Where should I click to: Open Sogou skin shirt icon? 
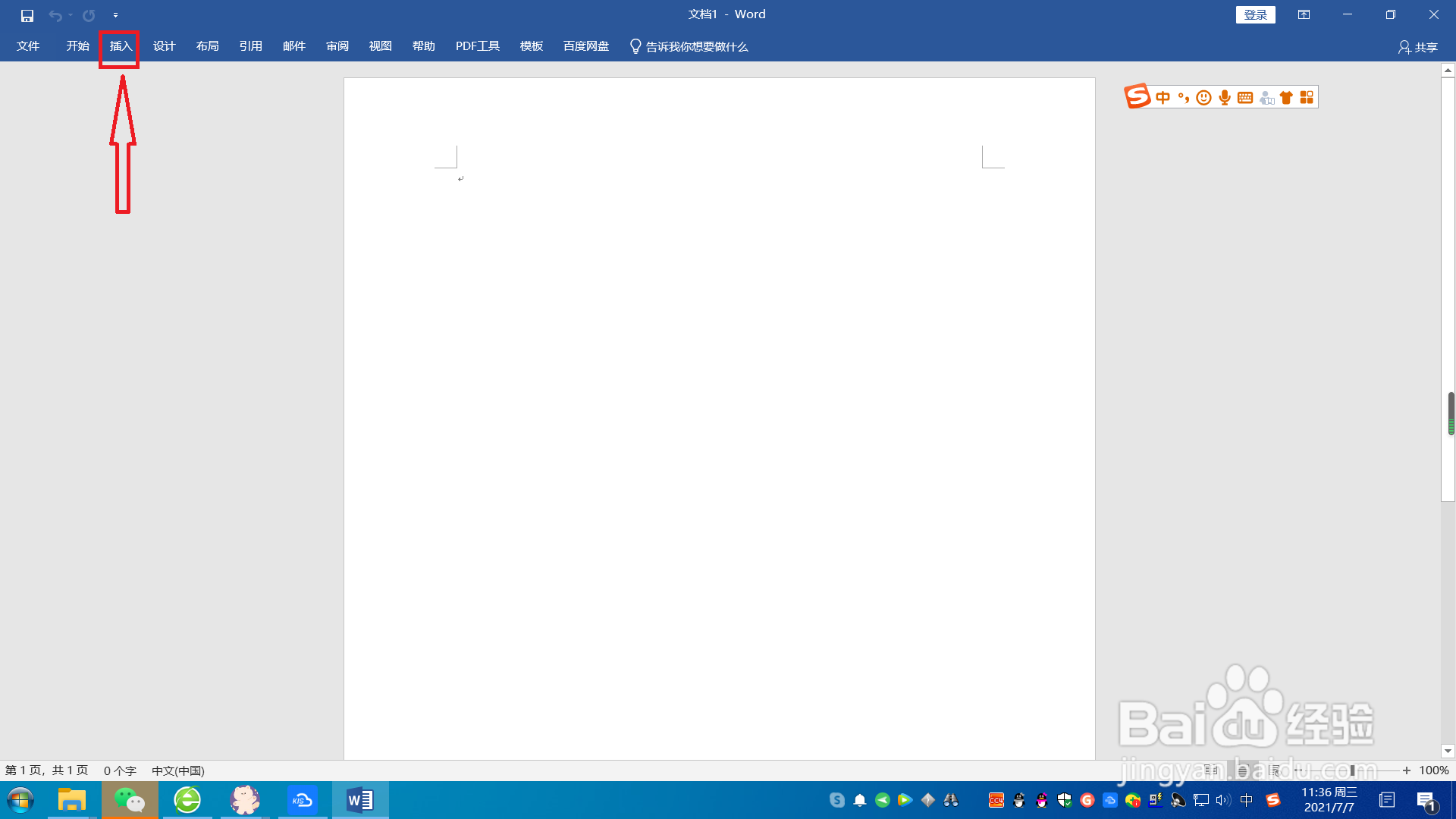coord(1286,97)
